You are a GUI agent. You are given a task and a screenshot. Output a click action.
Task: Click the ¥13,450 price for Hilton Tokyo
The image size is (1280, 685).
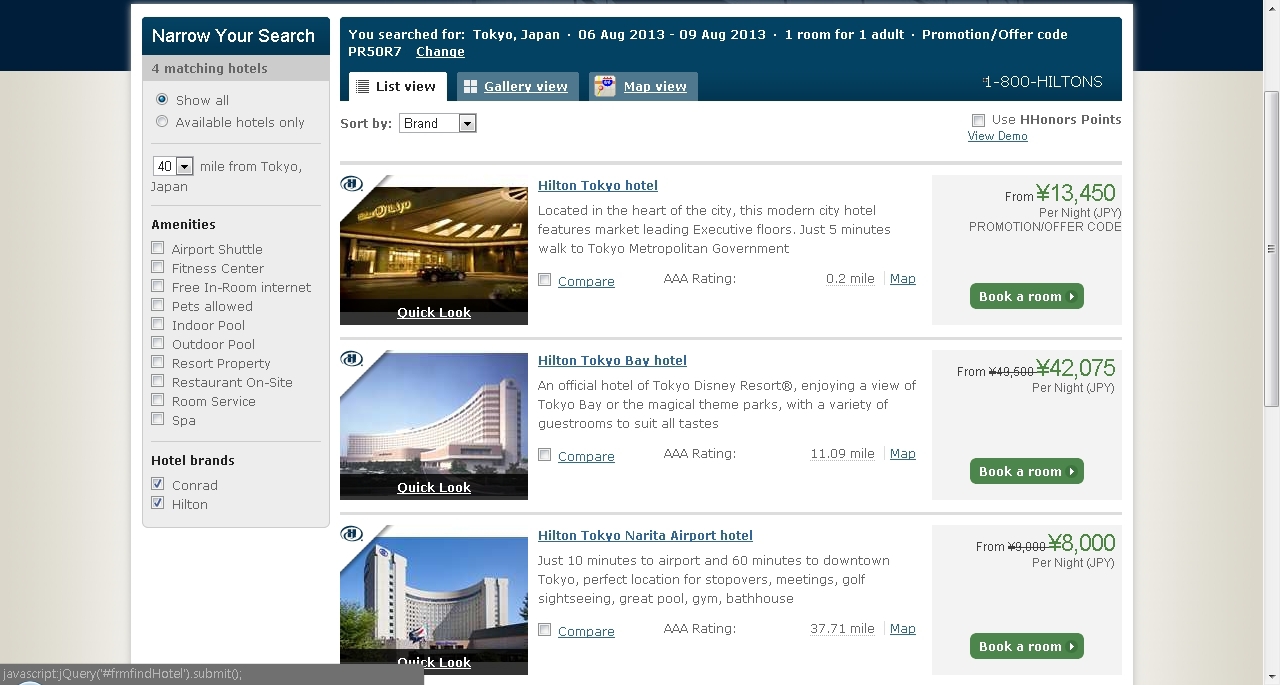coord(1075,193)
